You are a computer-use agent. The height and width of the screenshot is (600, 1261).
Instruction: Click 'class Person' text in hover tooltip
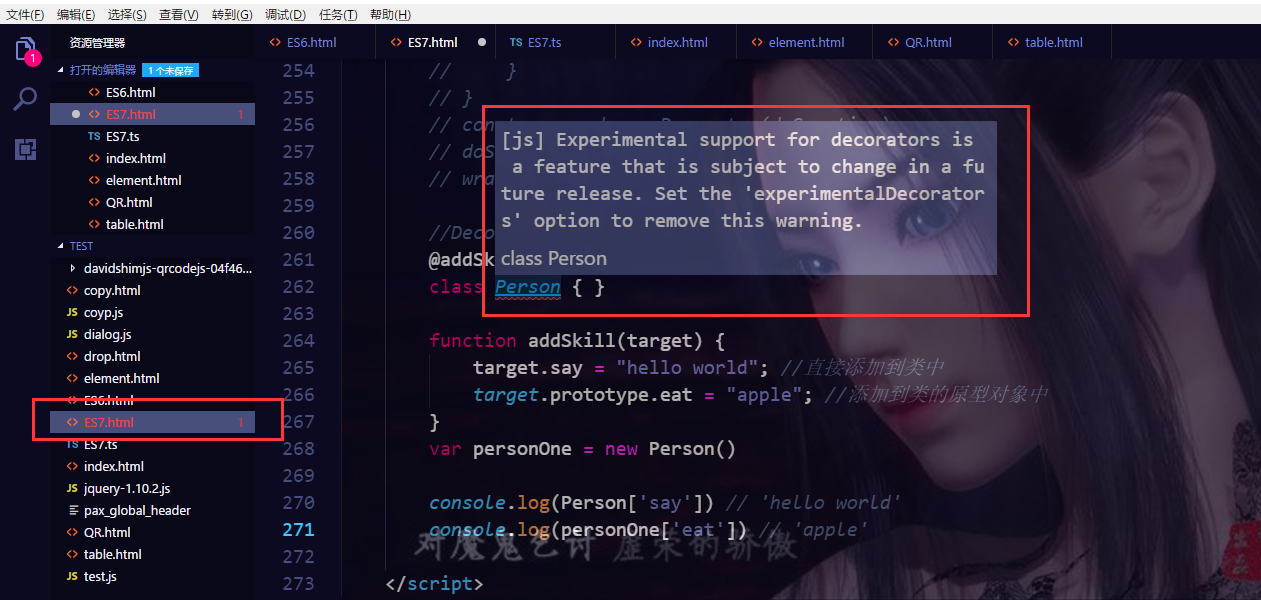(x=554, y=258)
